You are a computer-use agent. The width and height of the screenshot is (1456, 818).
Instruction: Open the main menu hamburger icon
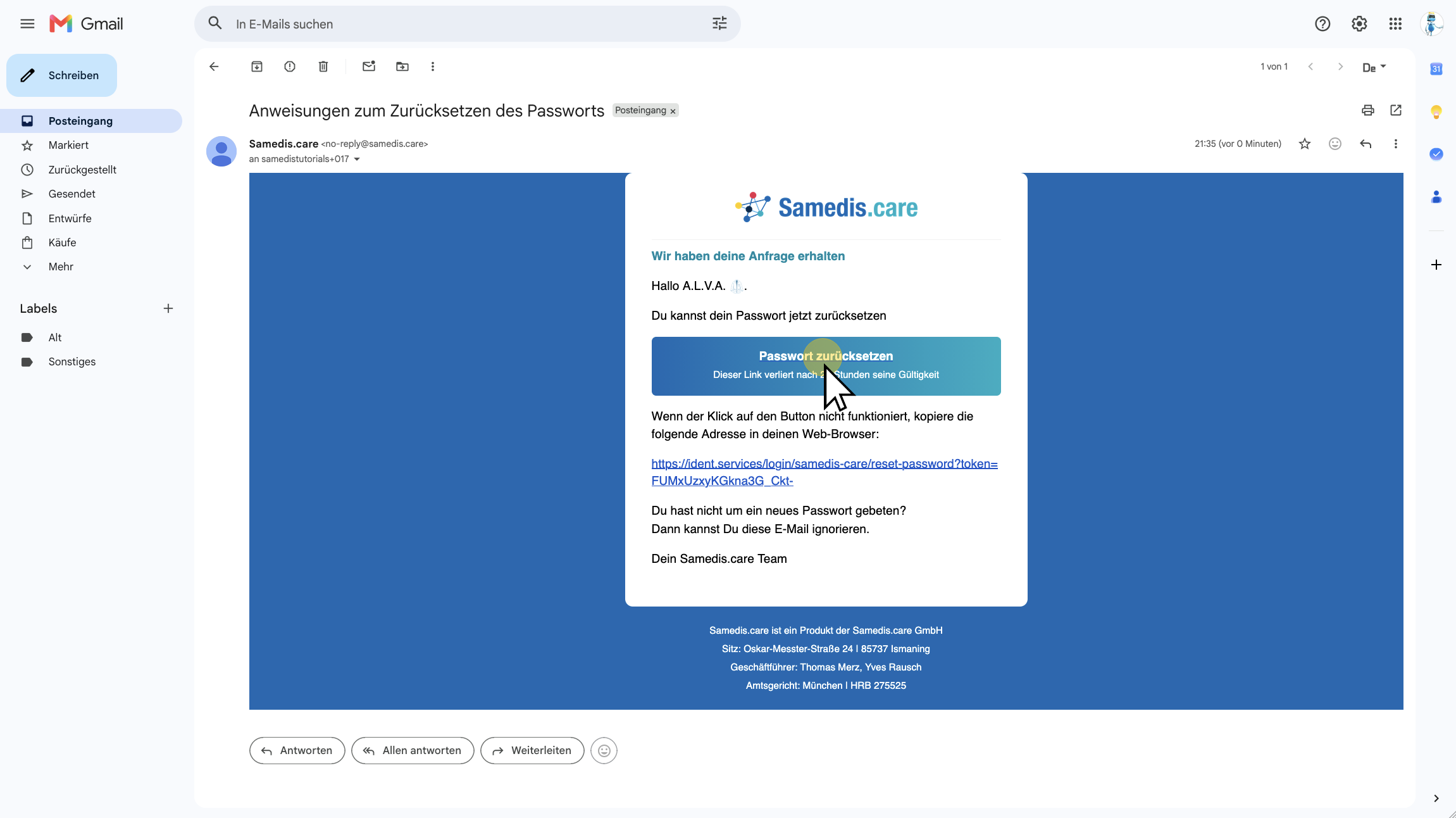pyautogui.click(x=27, y=24)
